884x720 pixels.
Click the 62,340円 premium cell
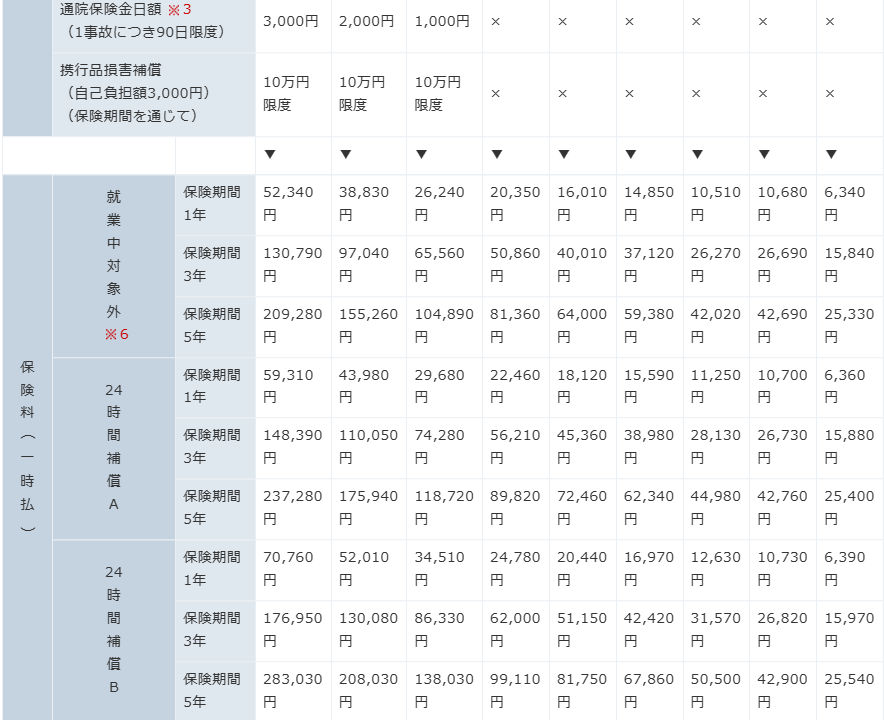pos(649,509)
